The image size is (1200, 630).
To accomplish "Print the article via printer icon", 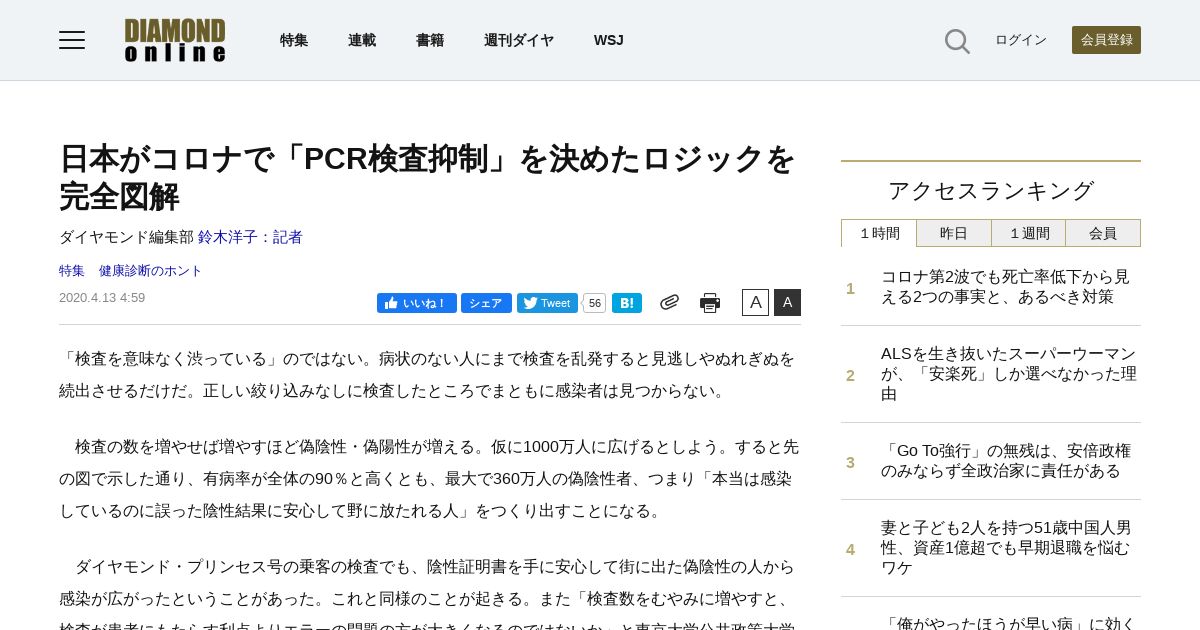I will tap(710, 303).
